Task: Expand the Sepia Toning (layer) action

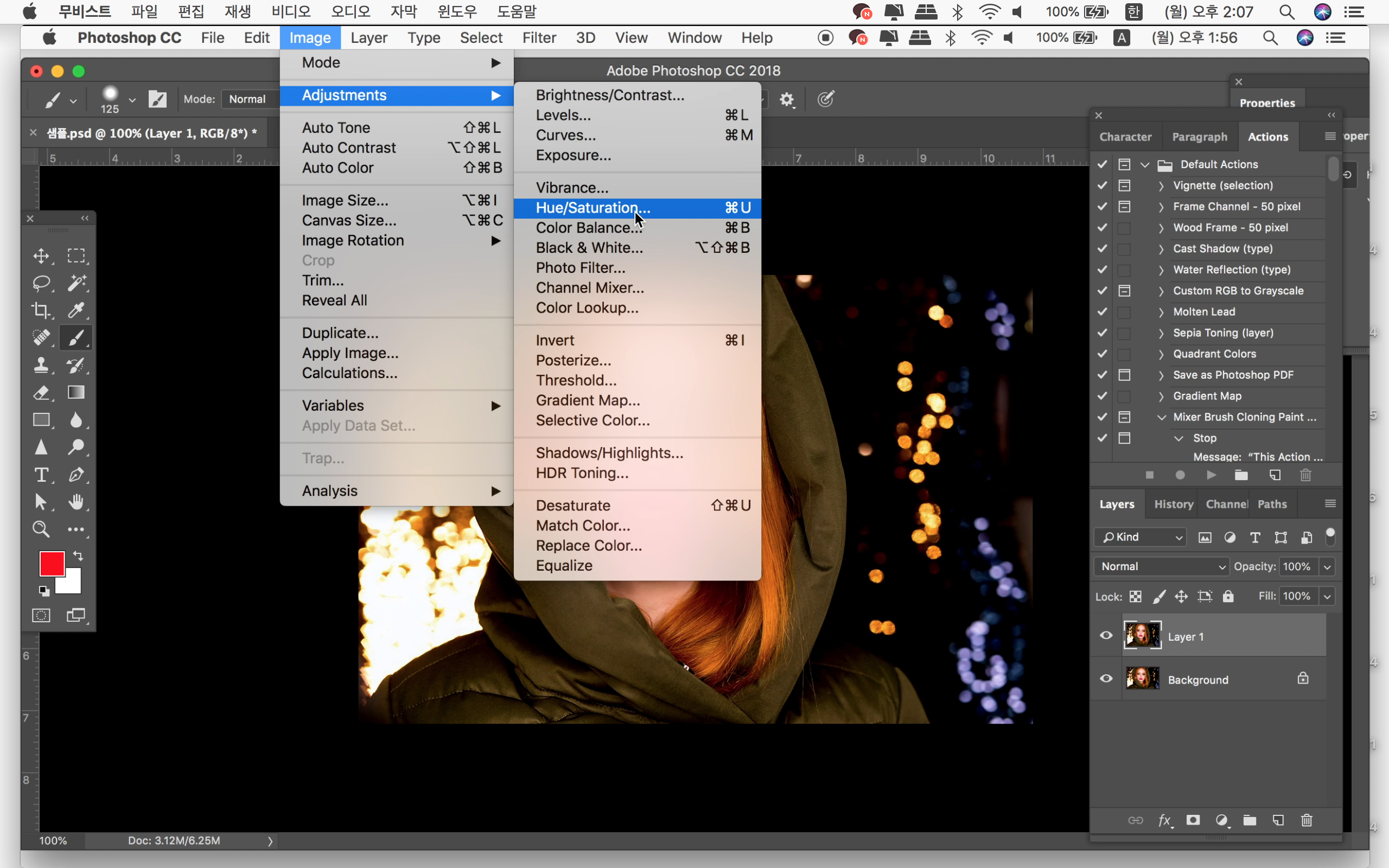Action: point(1161,333)
